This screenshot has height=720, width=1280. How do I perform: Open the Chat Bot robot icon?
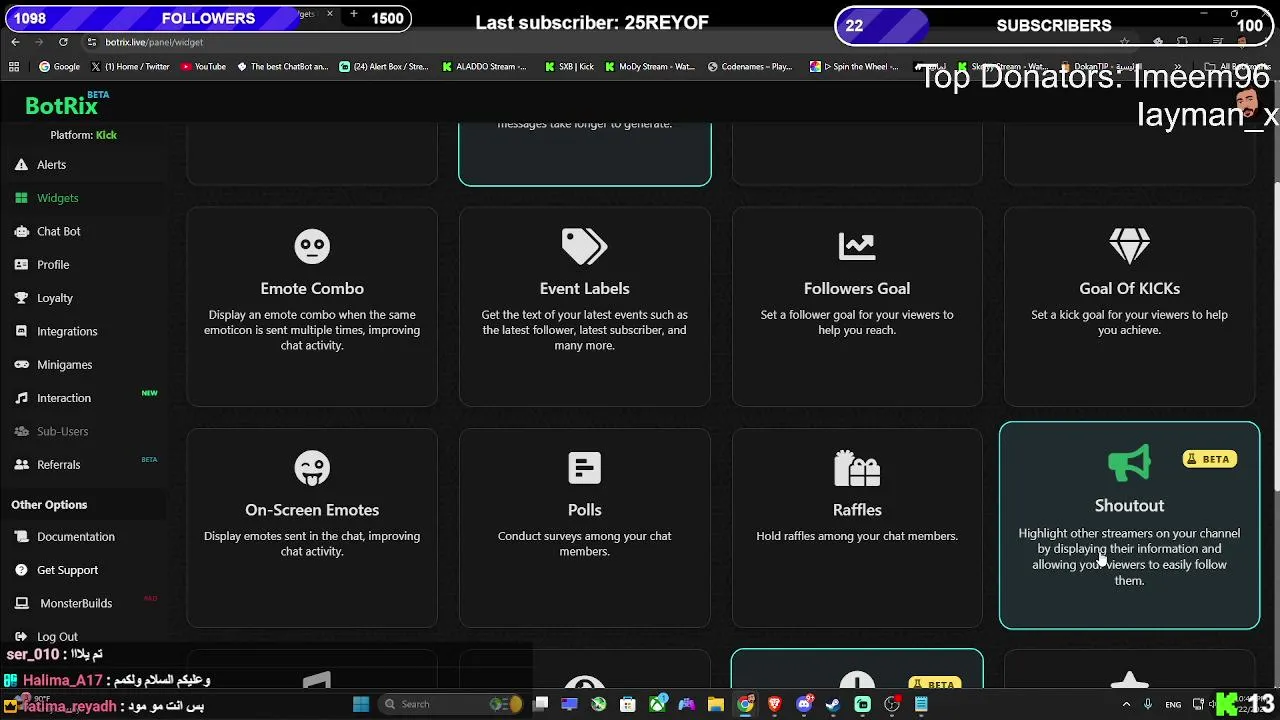point(21,231)
